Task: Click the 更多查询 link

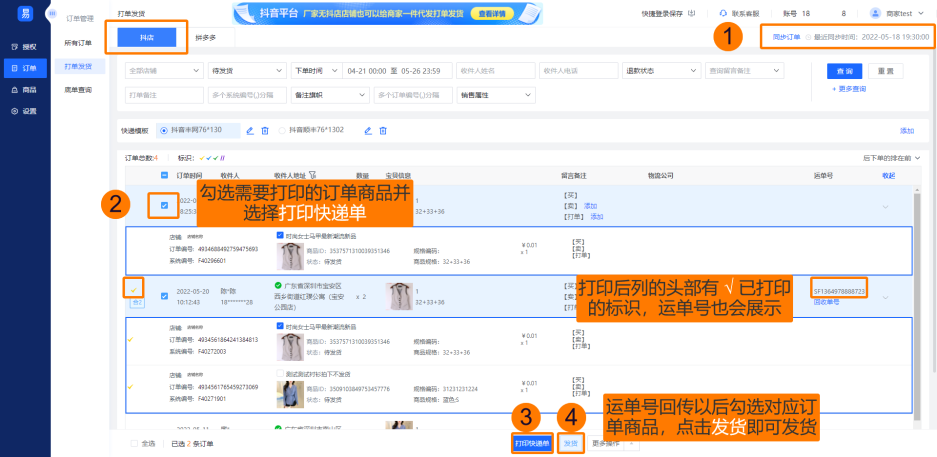Action: coord(849,89)
